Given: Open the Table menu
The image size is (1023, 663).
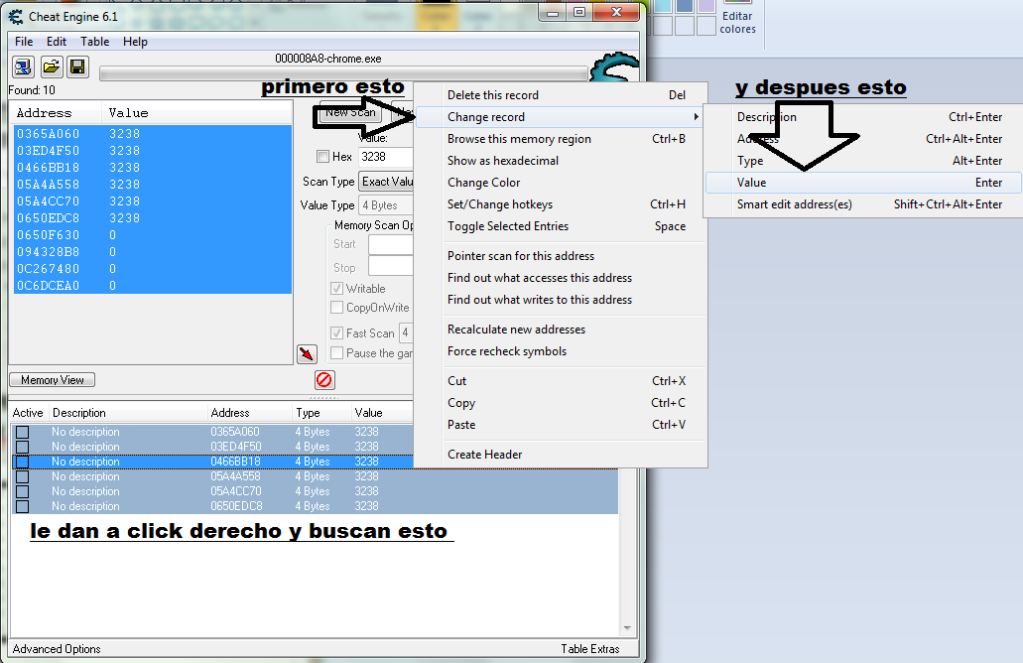Looking at the screenshot, I should coord(95,42).
